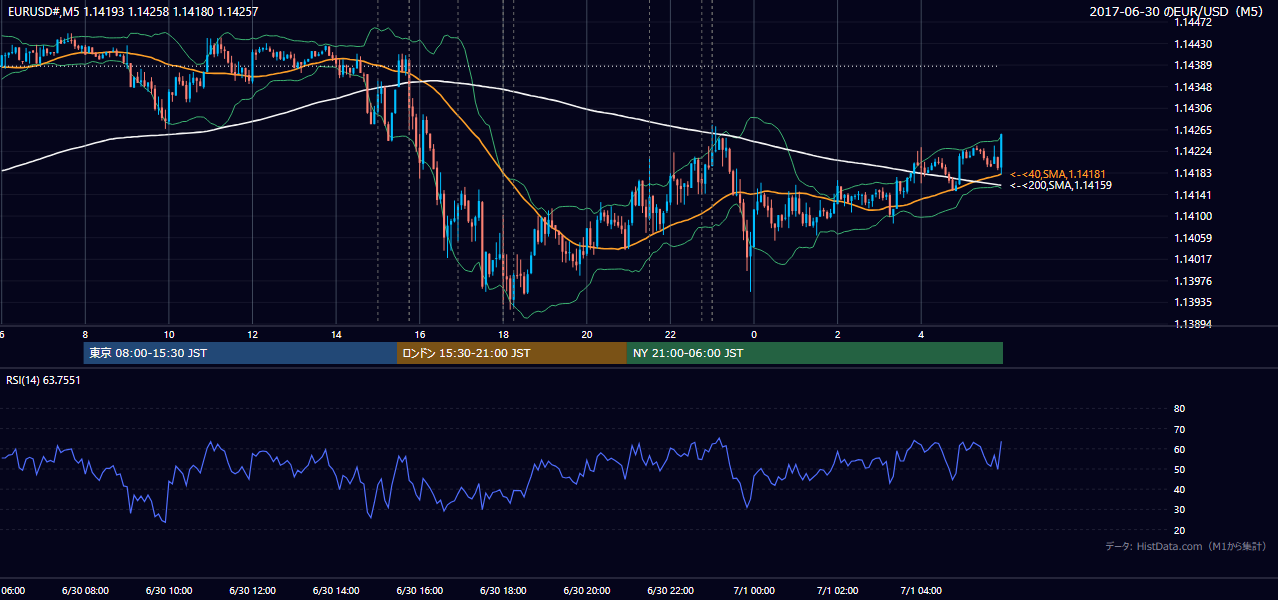Click the 6/30 14:00 time label
The image size is (1278, 600).
(336, 591)
